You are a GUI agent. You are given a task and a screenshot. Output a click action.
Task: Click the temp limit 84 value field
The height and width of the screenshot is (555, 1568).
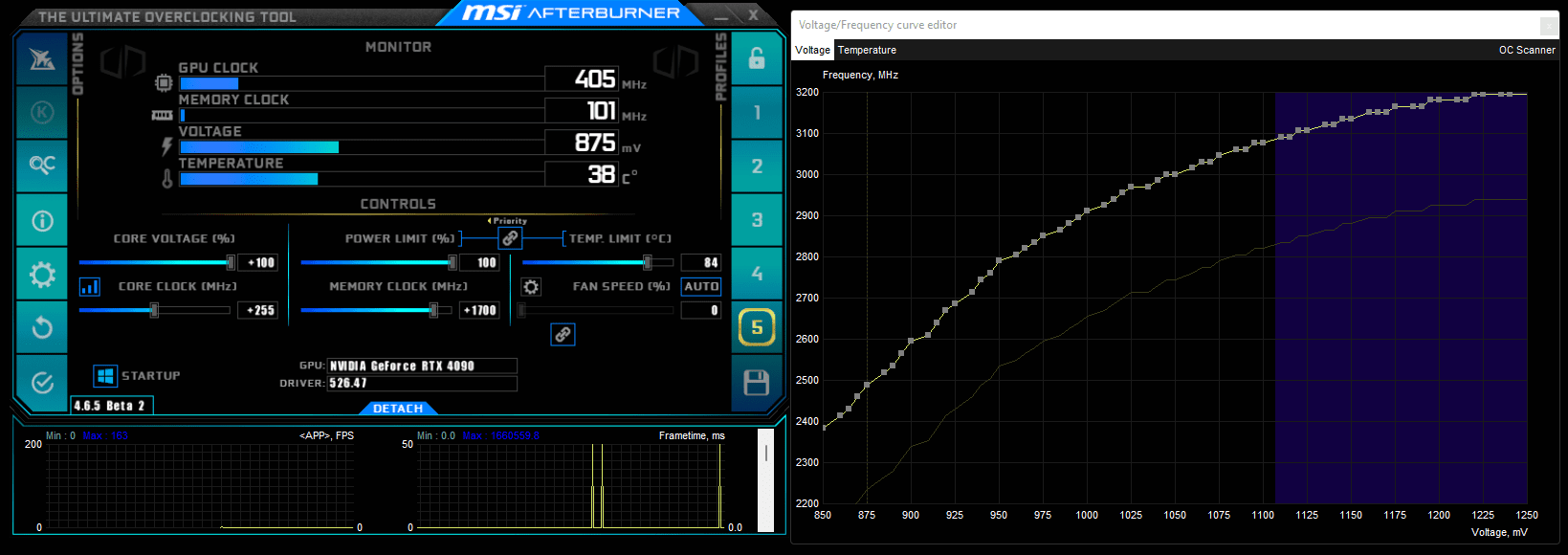click(701, 262)
